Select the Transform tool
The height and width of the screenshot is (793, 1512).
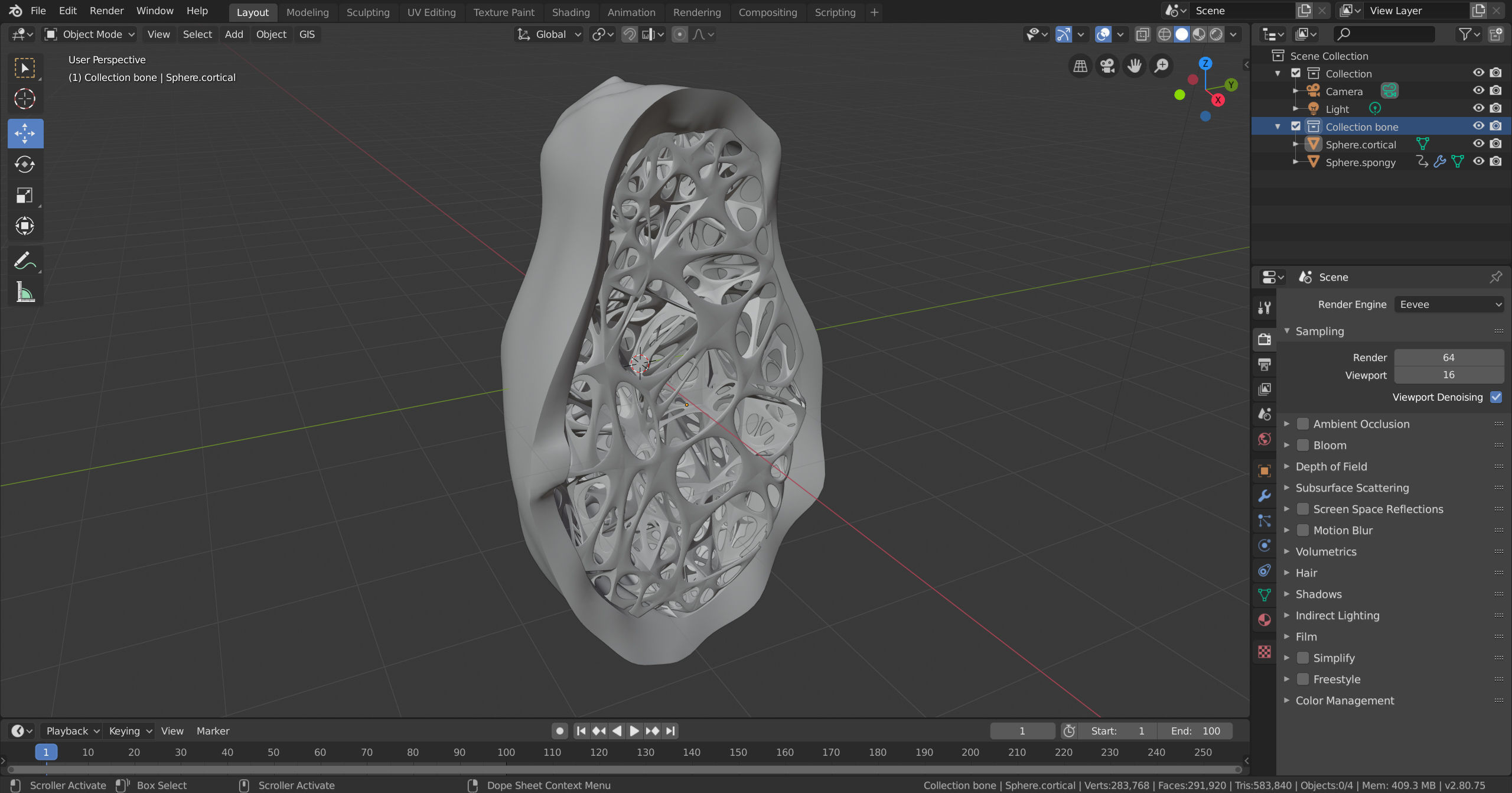[x=25, y=226]
